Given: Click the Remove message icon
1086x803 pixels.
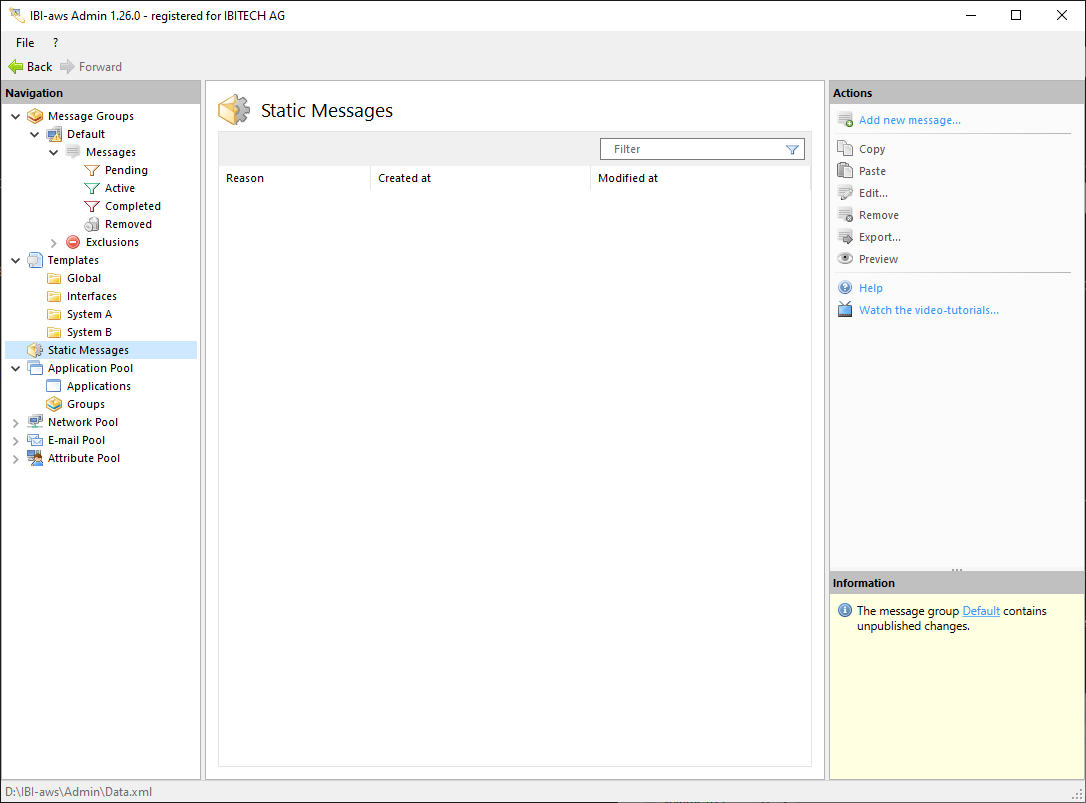Looking at the screenshot, I should click(x=845, y=215).
